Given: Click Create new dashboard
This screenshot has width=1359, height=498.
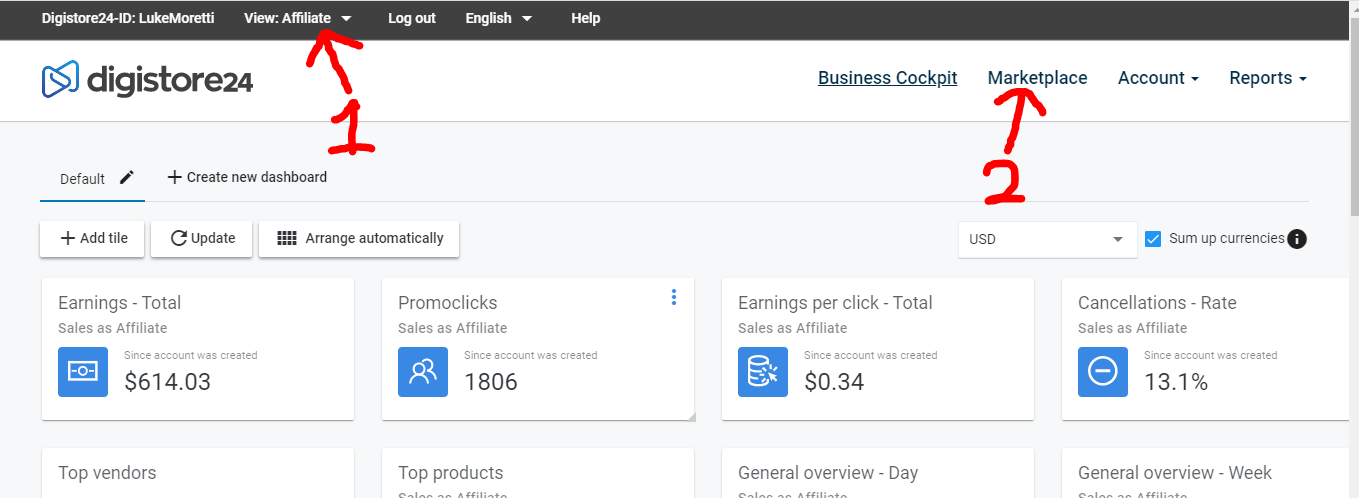Looking at the screenshot, I should point(247,177).
